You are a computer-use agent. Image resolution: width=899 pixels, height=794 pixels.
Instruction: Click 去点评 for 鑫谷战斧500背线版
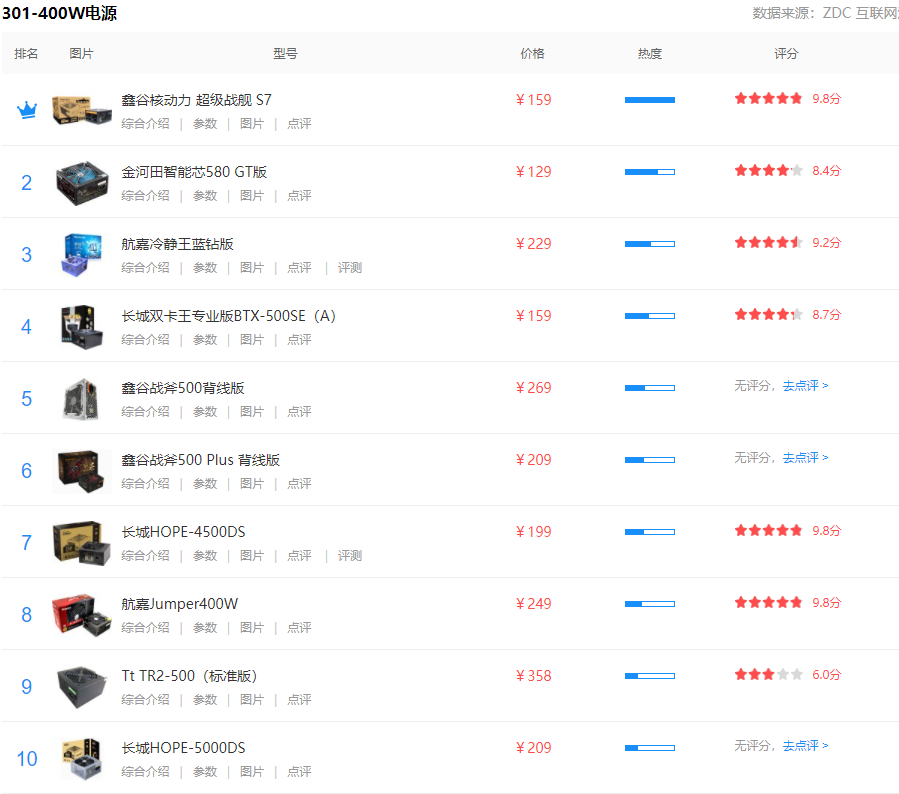[x=805, y=386]
